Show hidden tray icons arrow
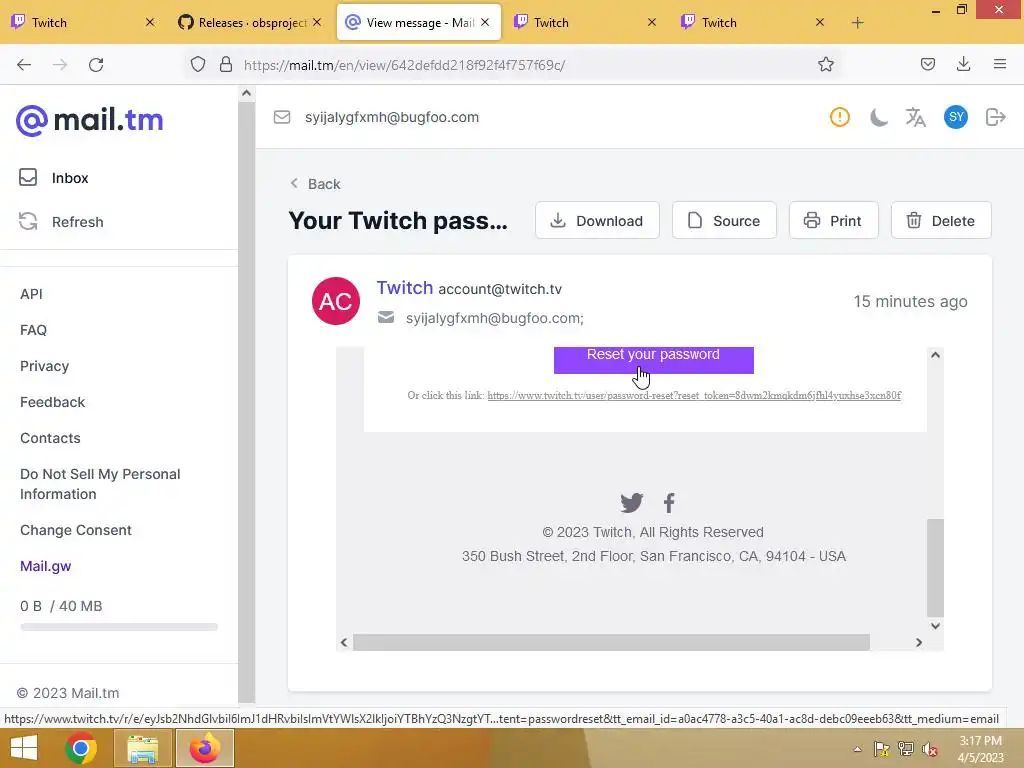Viewport: 1024px width, 768px height. click(x=857, y=749)
